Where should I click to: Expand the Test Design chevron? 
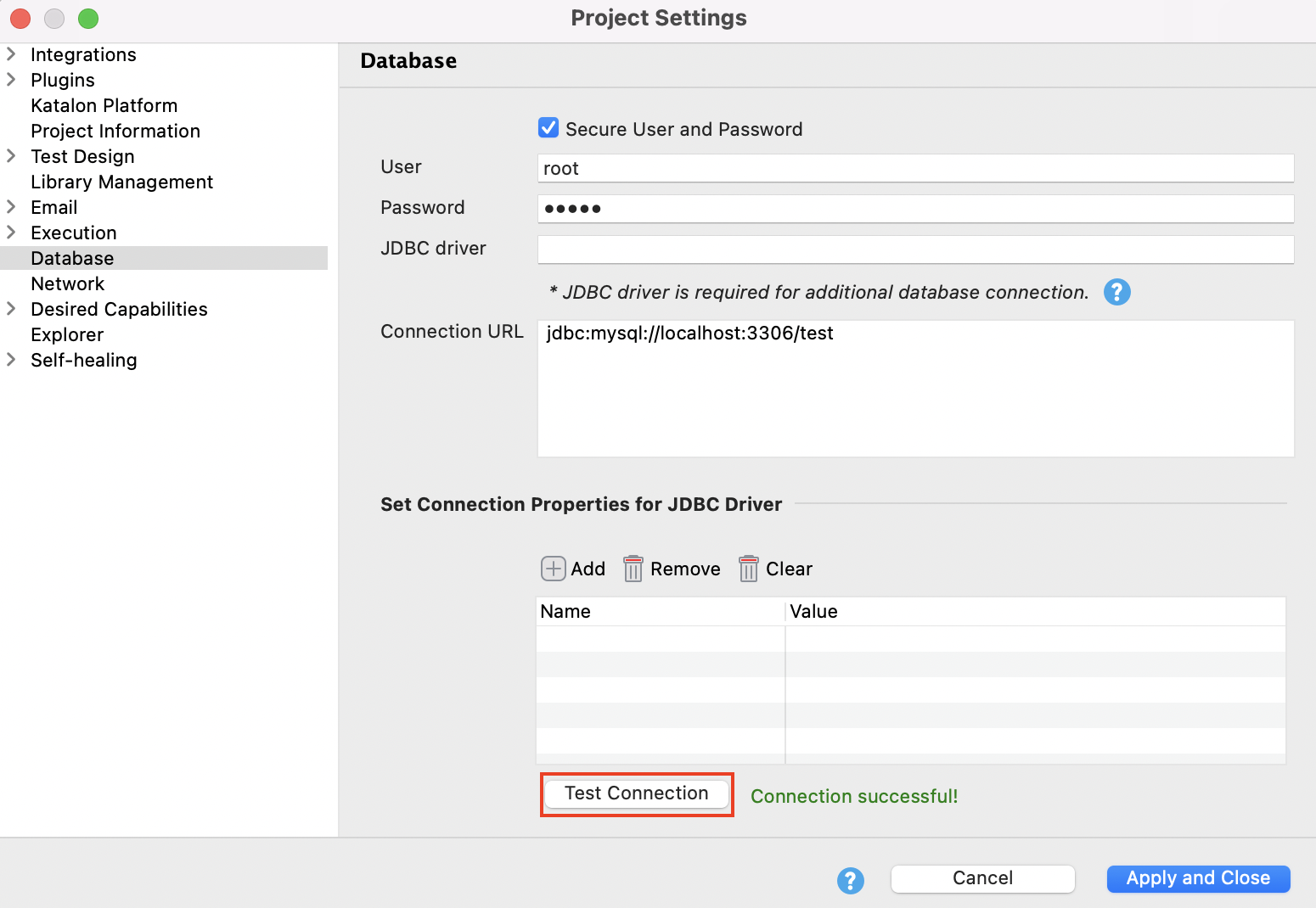12,156
